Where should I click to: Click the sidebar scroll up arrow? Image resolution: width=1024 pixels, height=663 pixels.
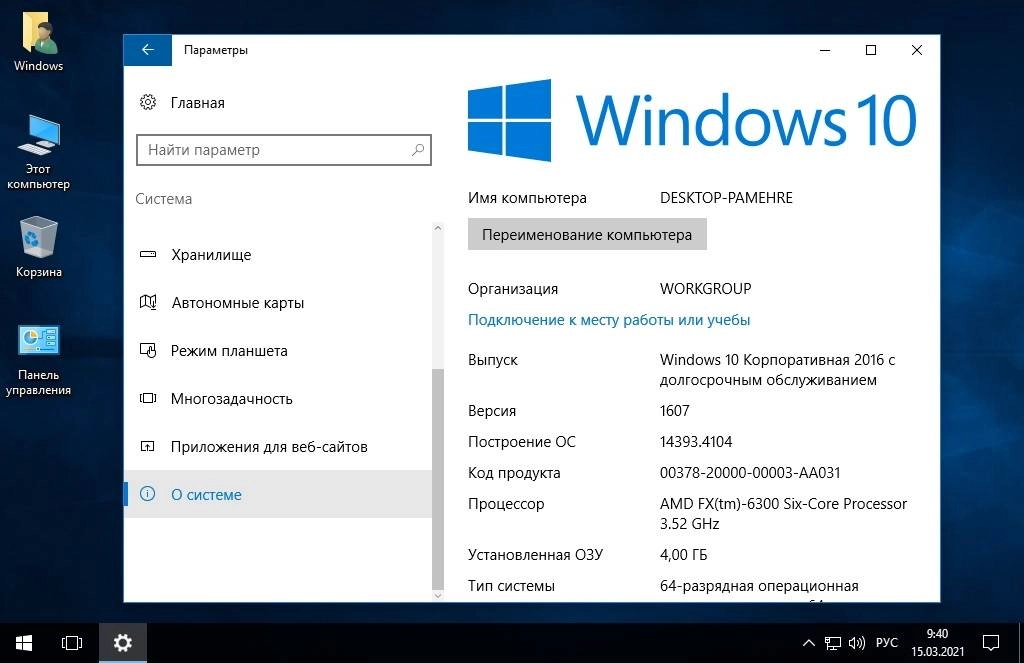coord(438,228)
